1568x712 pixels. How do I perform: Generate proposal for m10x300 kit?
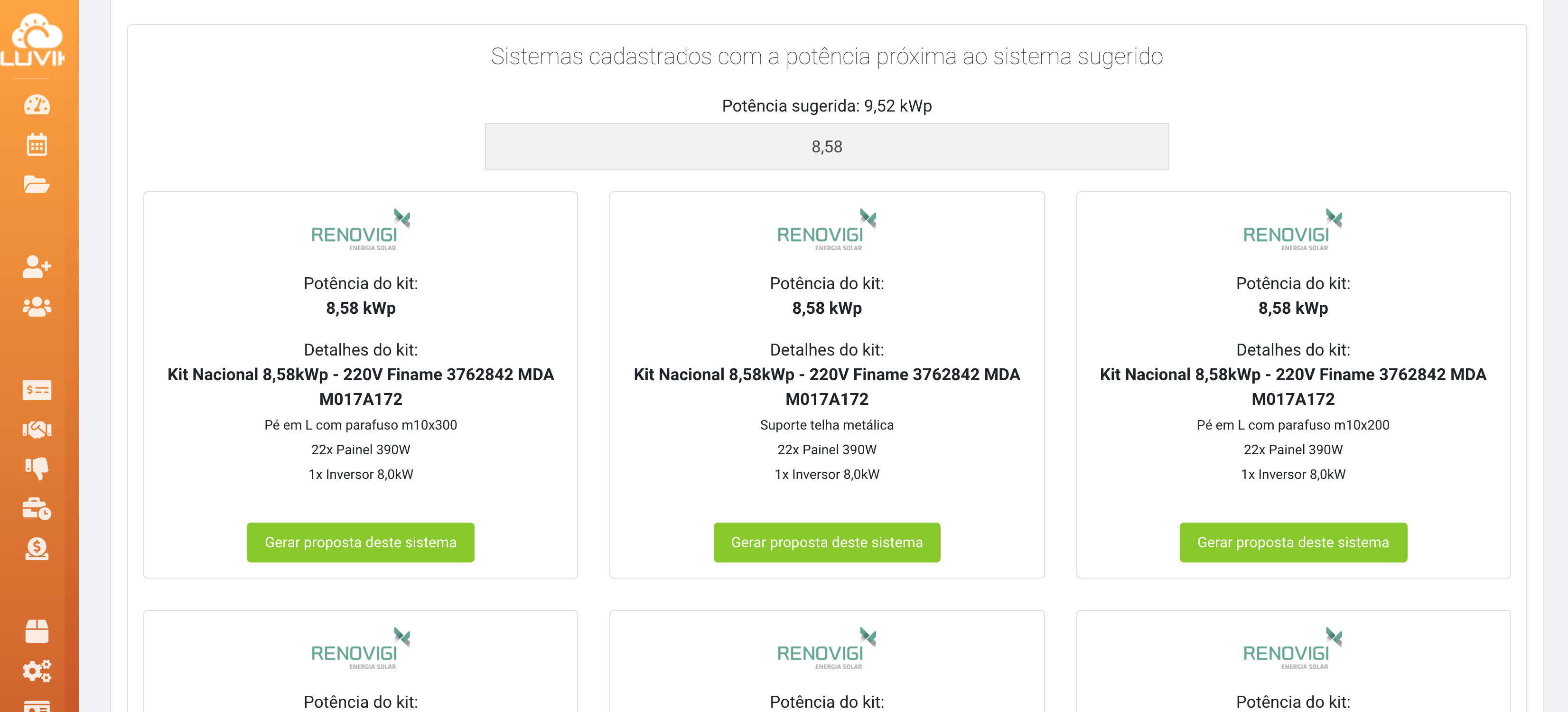tap(360, 542)
